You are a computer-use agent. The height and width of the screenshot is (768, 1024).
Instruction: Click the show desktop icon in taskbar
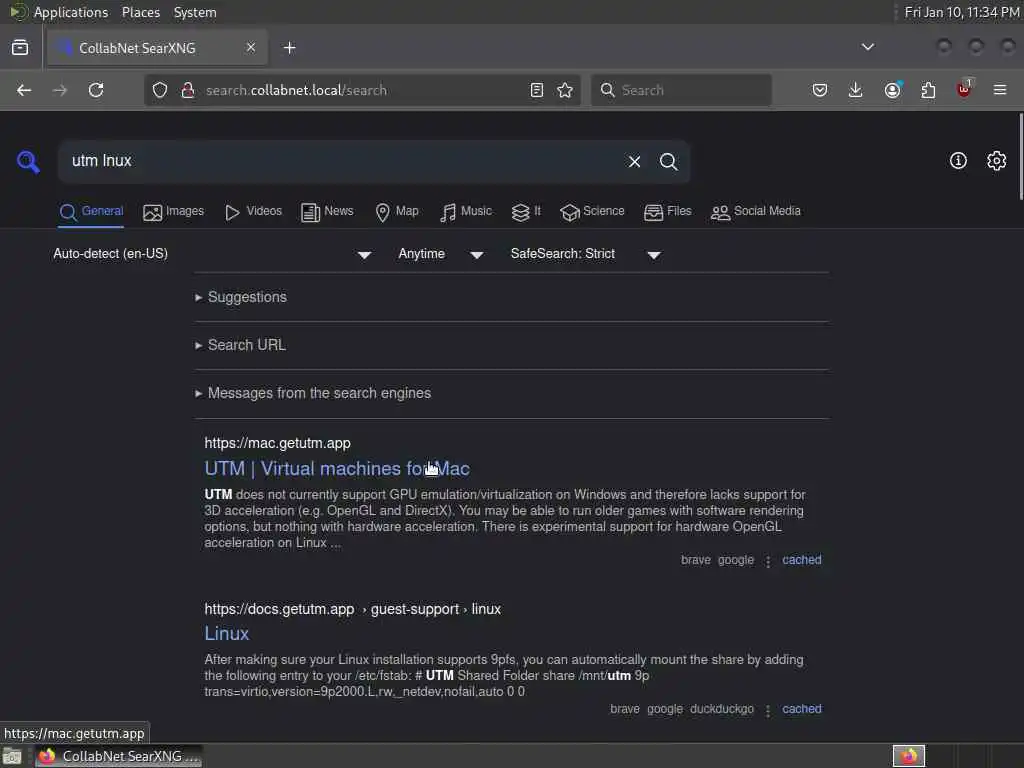[x=12, y=756]
